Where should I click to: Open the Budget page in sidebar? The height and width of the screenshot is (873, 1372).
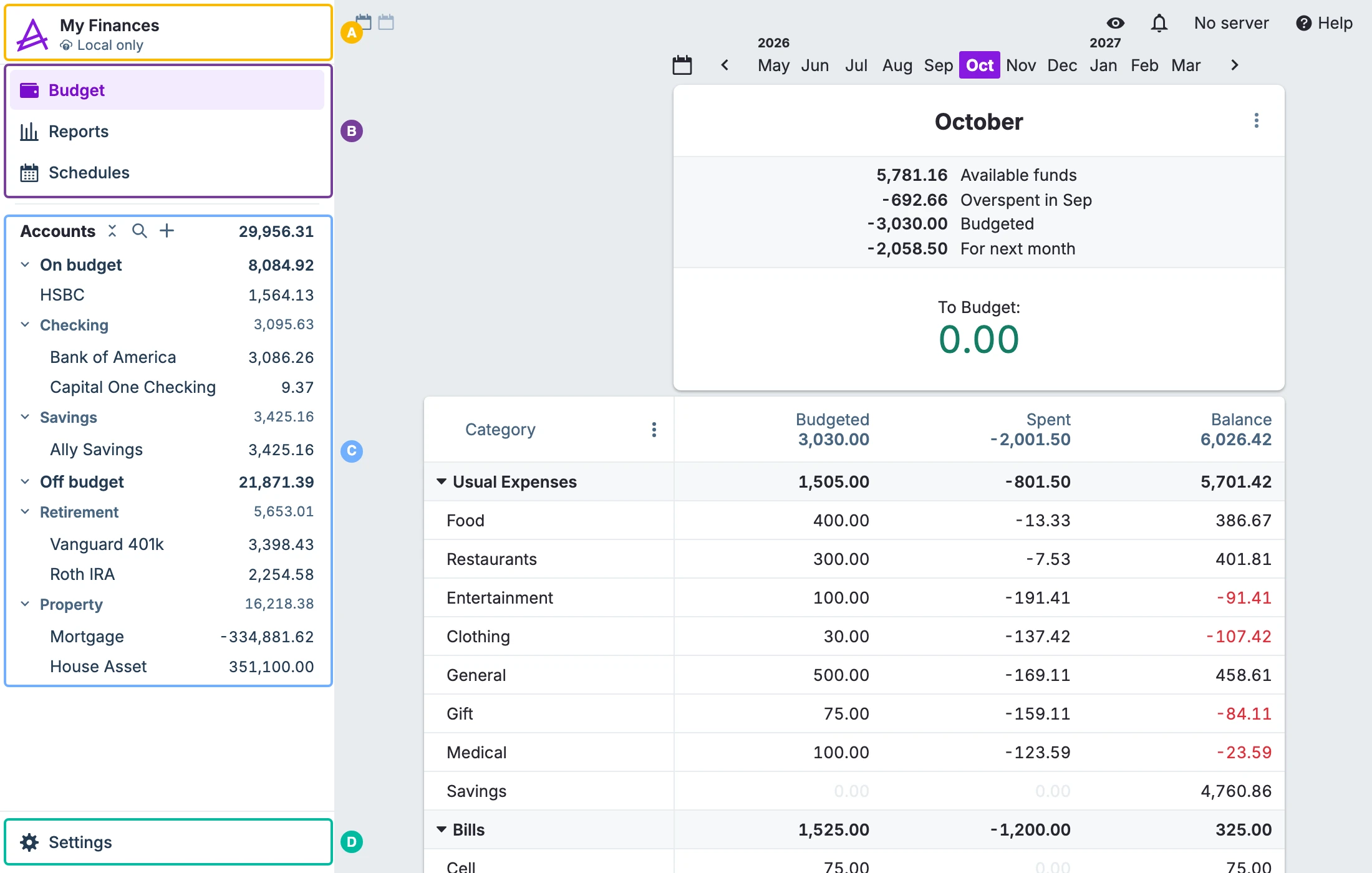(167, 90)
